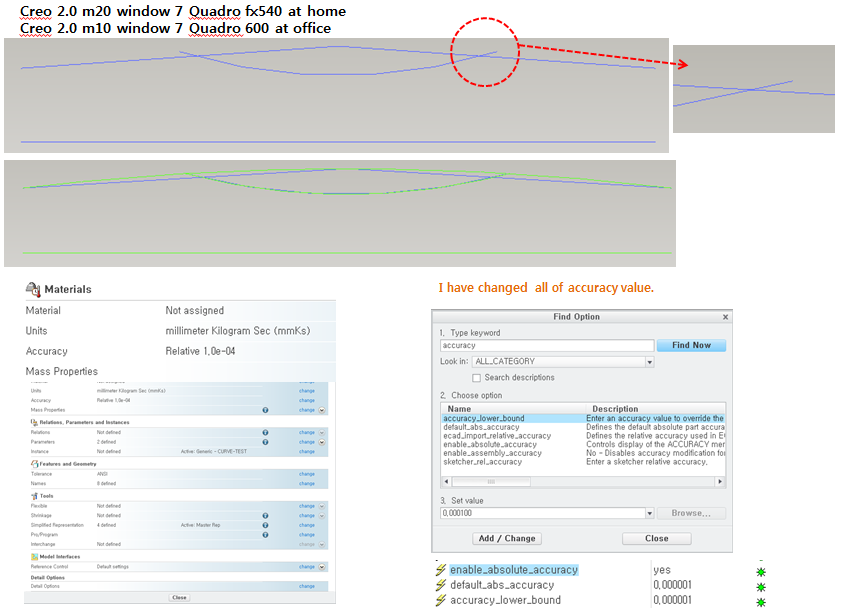Viewport: 841px width, 613px height.
Task: Select ecad_import_relative_accuracy option
Action: click(x=497, y=436)
